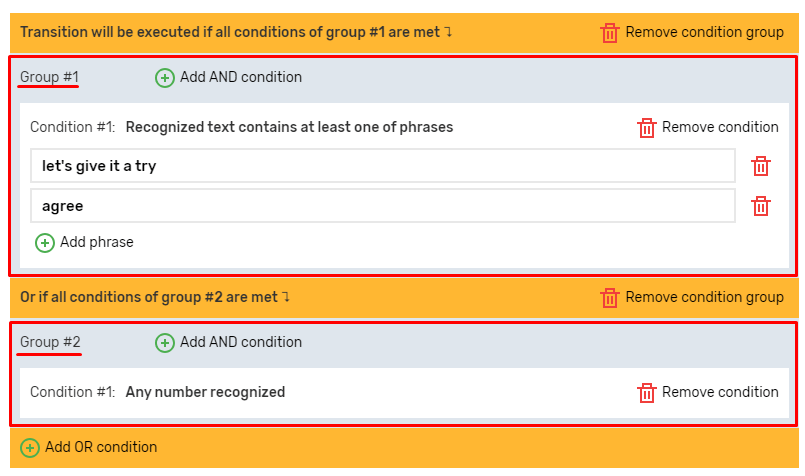The image size is (805, 476).
Task: Focus the 'agree' phrase input field
Action: [x=383, y=206]
